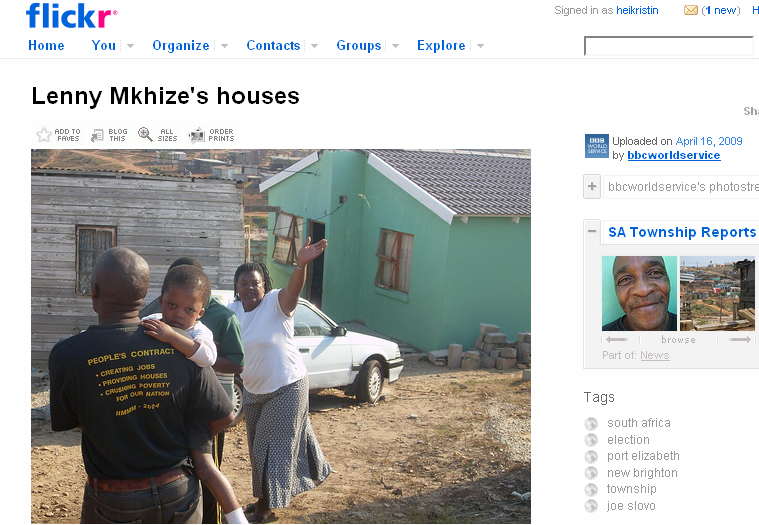Open the Organize dropdown arrow
The width and height of the screenshot is (759, 525).
pos(224,45)
